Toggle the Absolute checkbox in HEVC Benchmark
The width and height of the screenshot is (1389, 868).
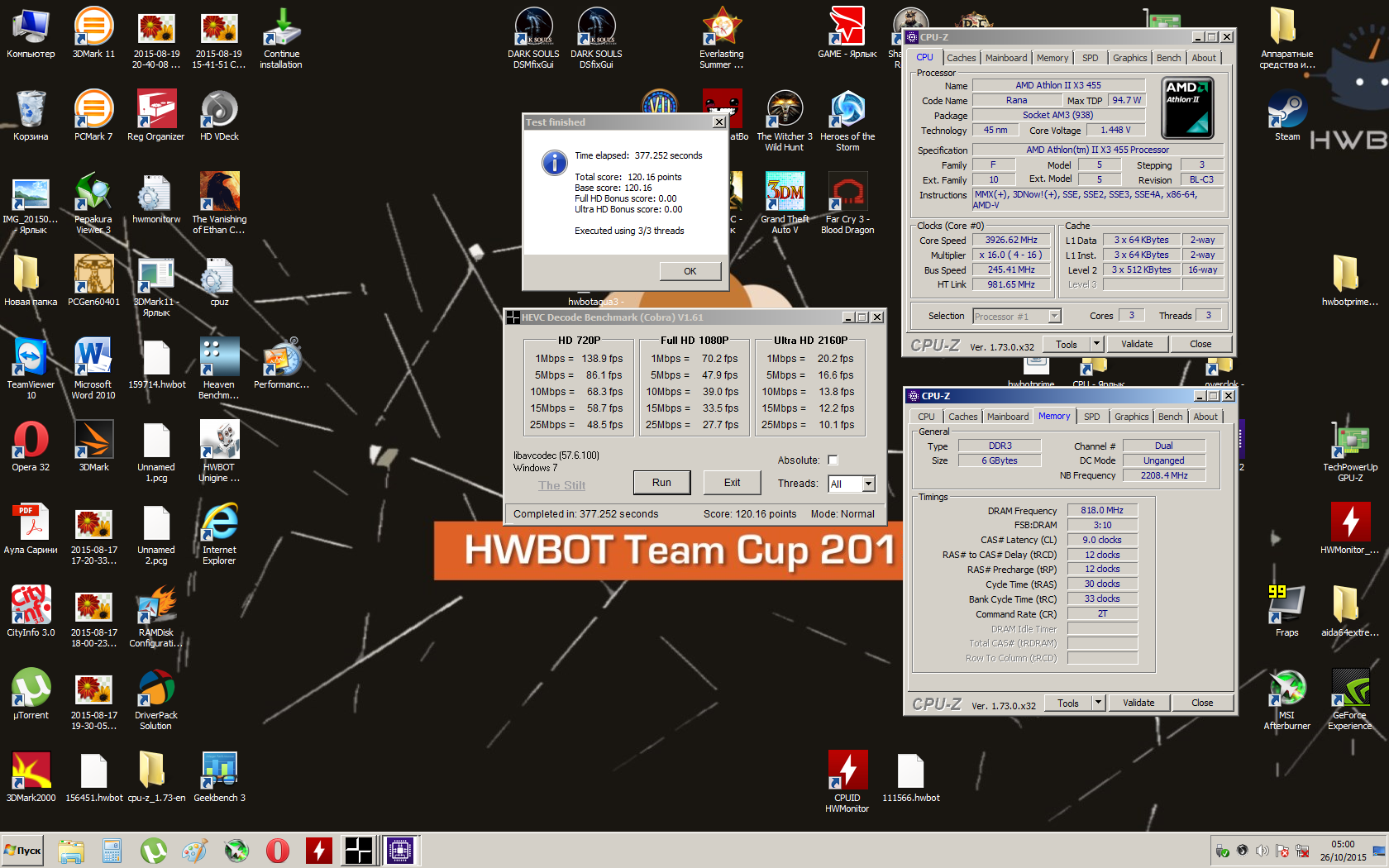coord(833,460)
